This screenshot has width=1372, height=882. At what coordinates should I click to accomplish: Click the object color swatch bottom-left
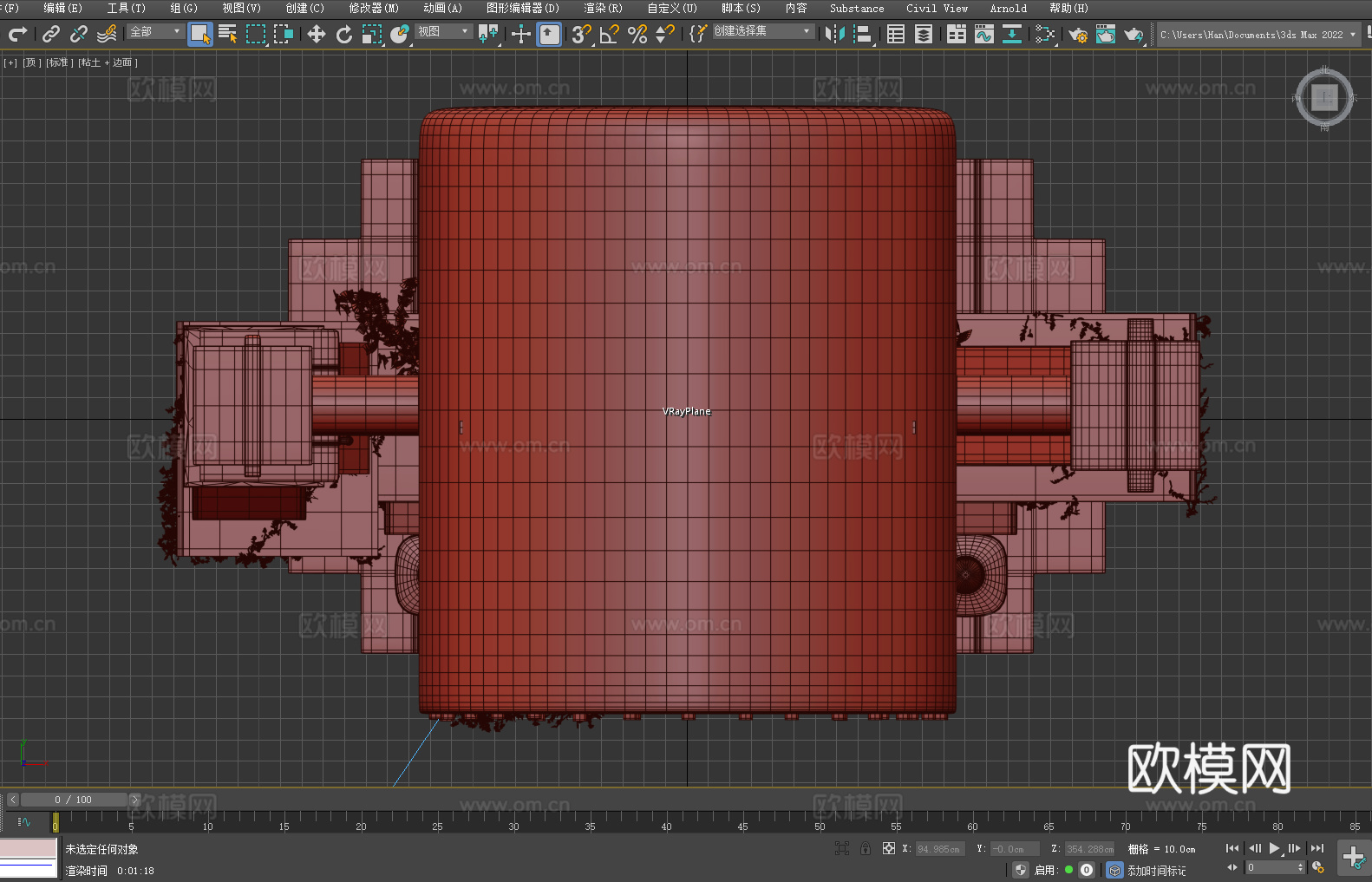click(29, 848)
